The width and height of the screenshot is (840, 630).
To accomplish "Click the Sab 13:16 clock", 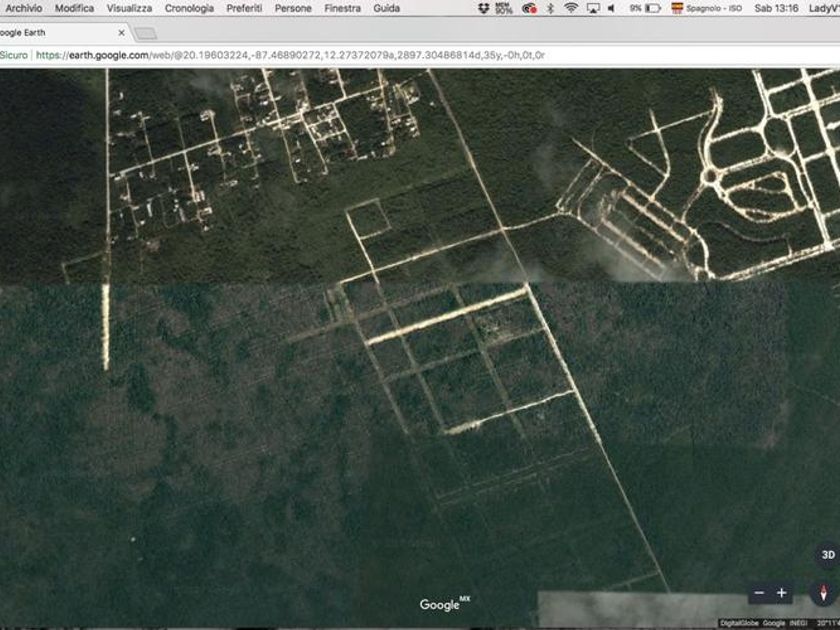I will pyautogui.click(x=776, y=8).
